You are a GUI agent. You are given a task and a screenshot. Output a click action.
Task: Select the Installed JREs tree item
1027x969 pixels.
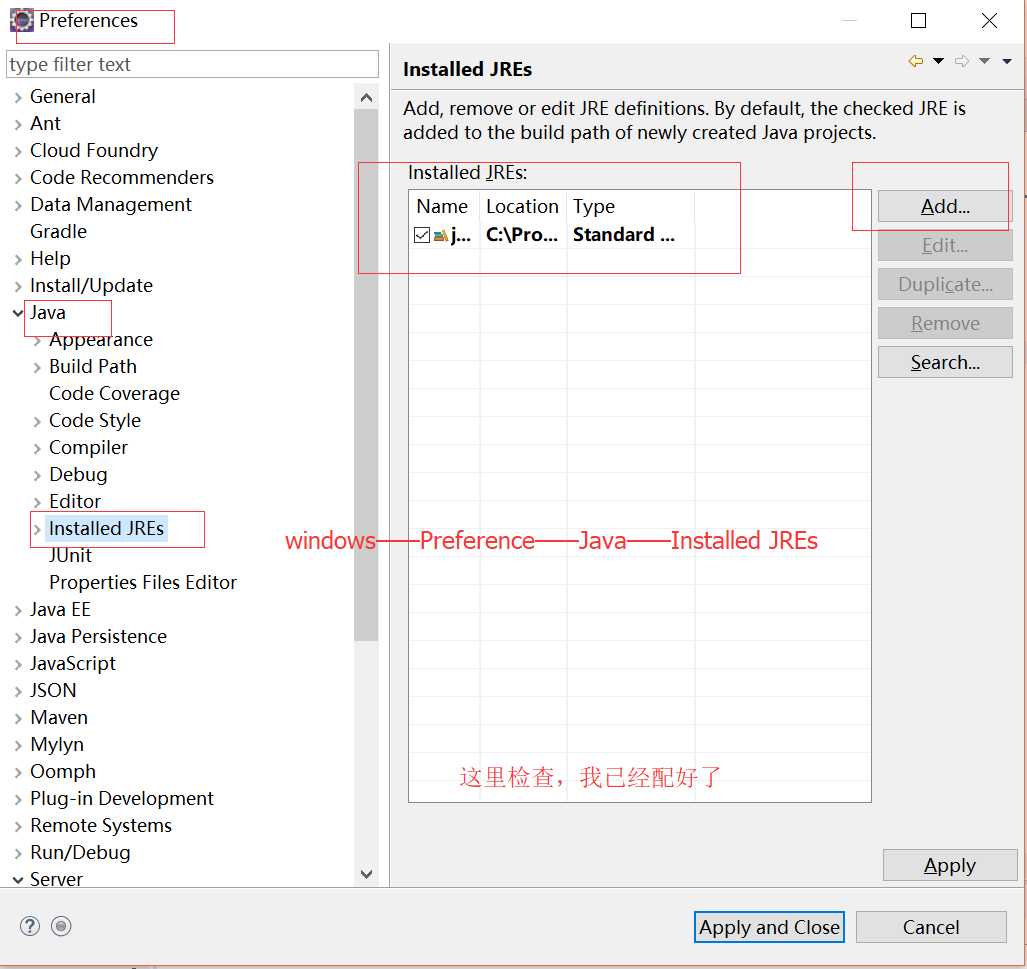[107, 528]
